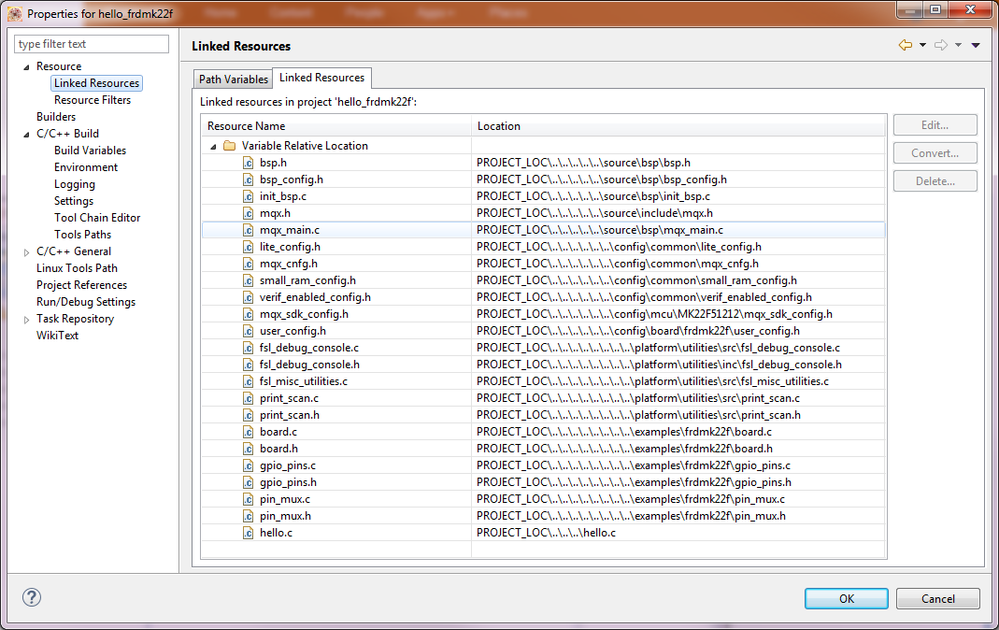Screen dimensions: 999x630
Task: Select the Linked Resources tab
Action: click(x=322, y=78)
